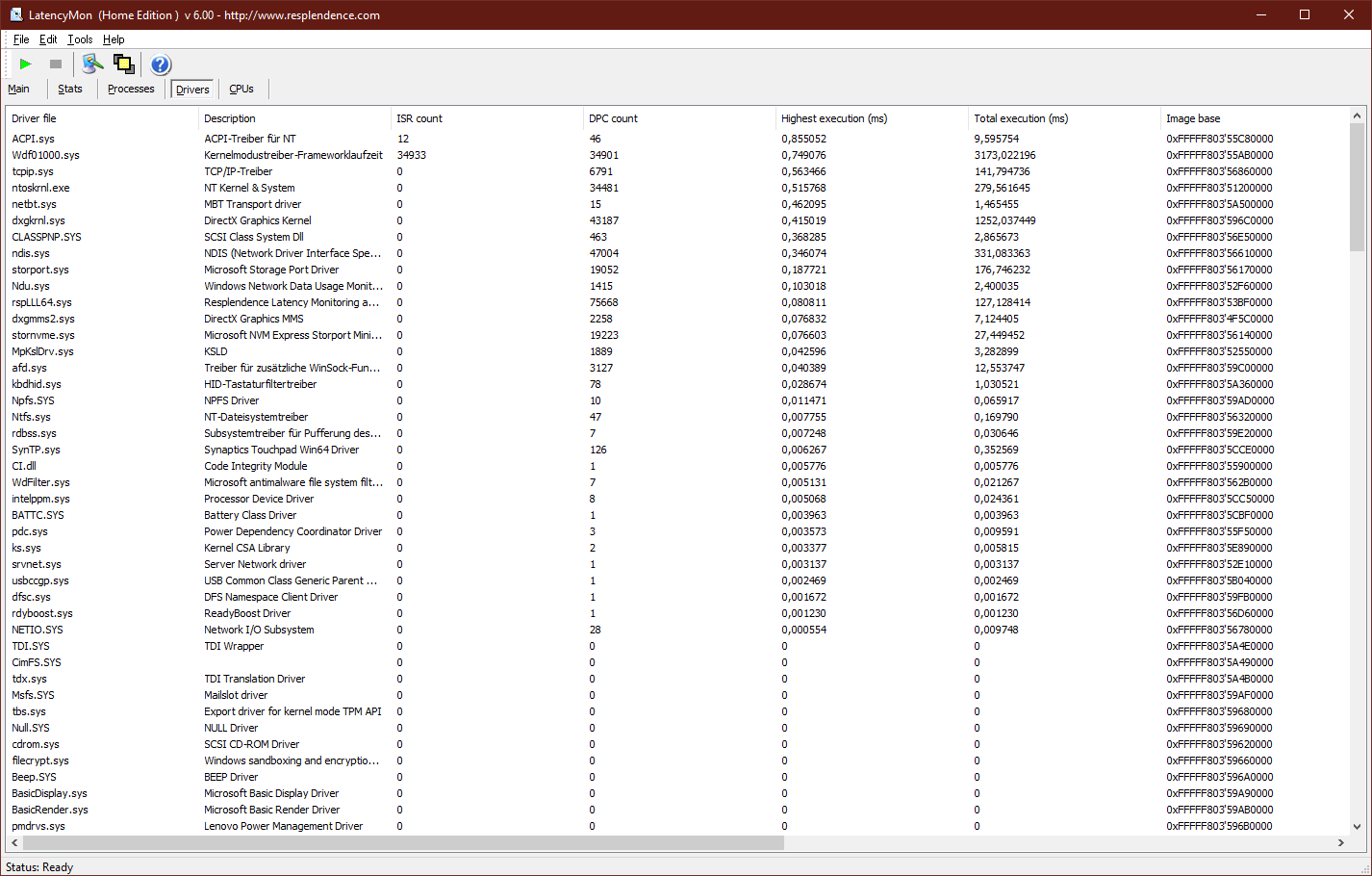Image resolution: width=1372 pixels, height=876 pixels.
Task: Sort by the Image base column header
Action: pos(1255,118)
